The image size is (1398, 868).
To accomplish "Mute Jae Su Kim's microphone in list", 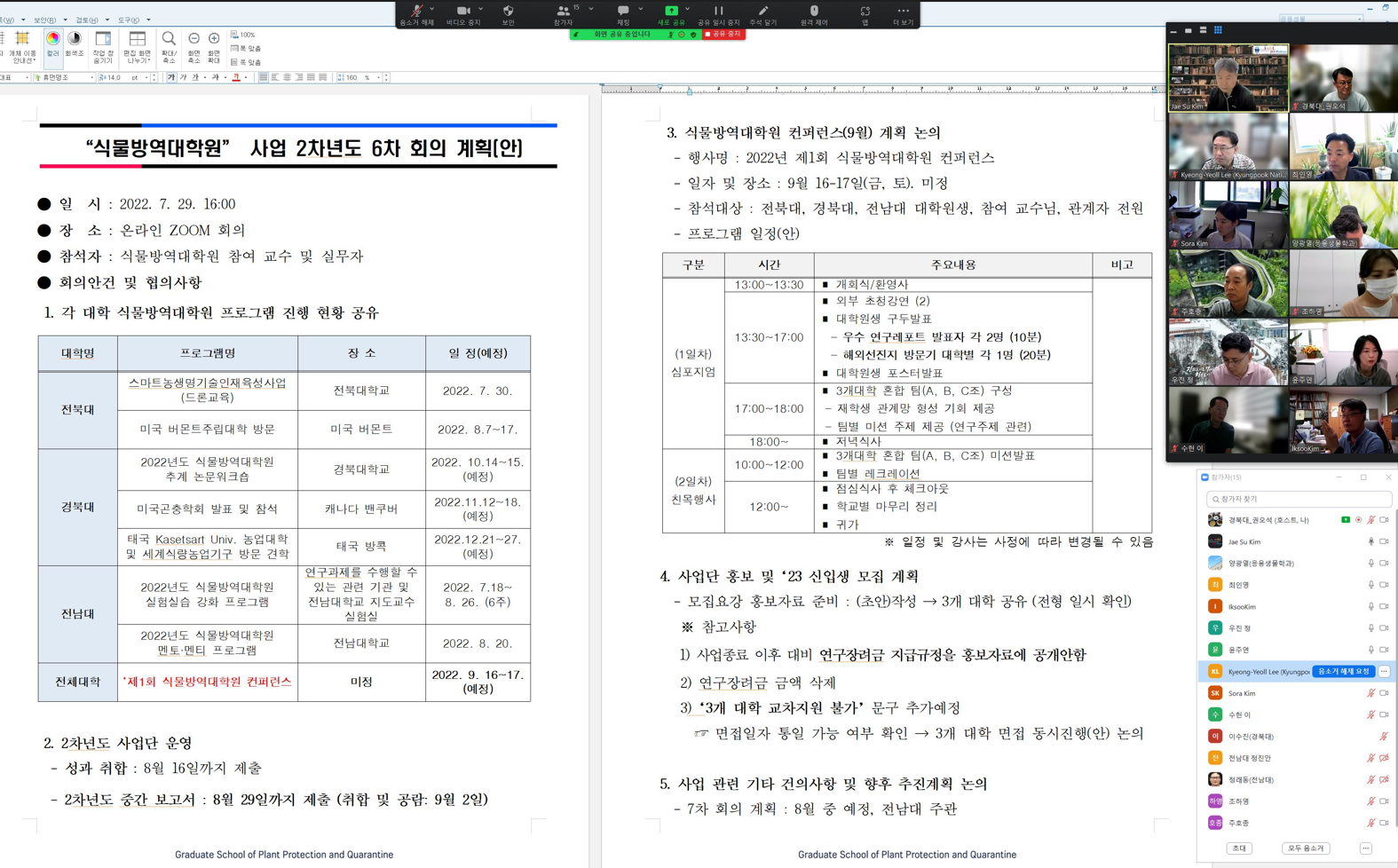I will pos(1370,541).
